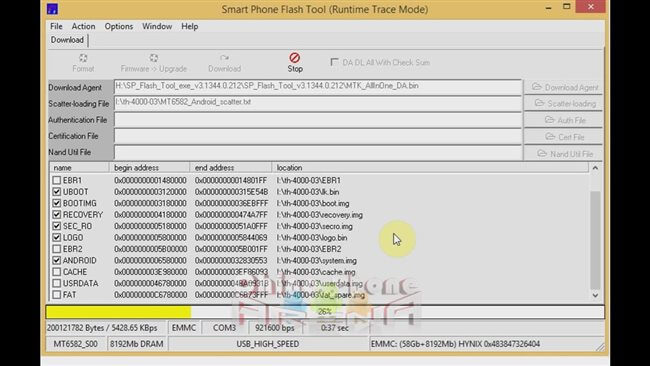
Task: Click the Download Agent path field
Action: [x=318, y=86]
